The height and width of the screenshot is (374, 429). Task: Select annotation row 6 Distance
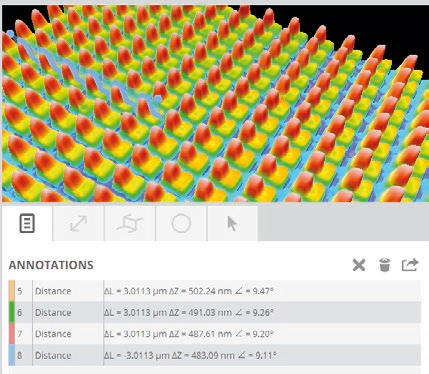click(215, 312)
